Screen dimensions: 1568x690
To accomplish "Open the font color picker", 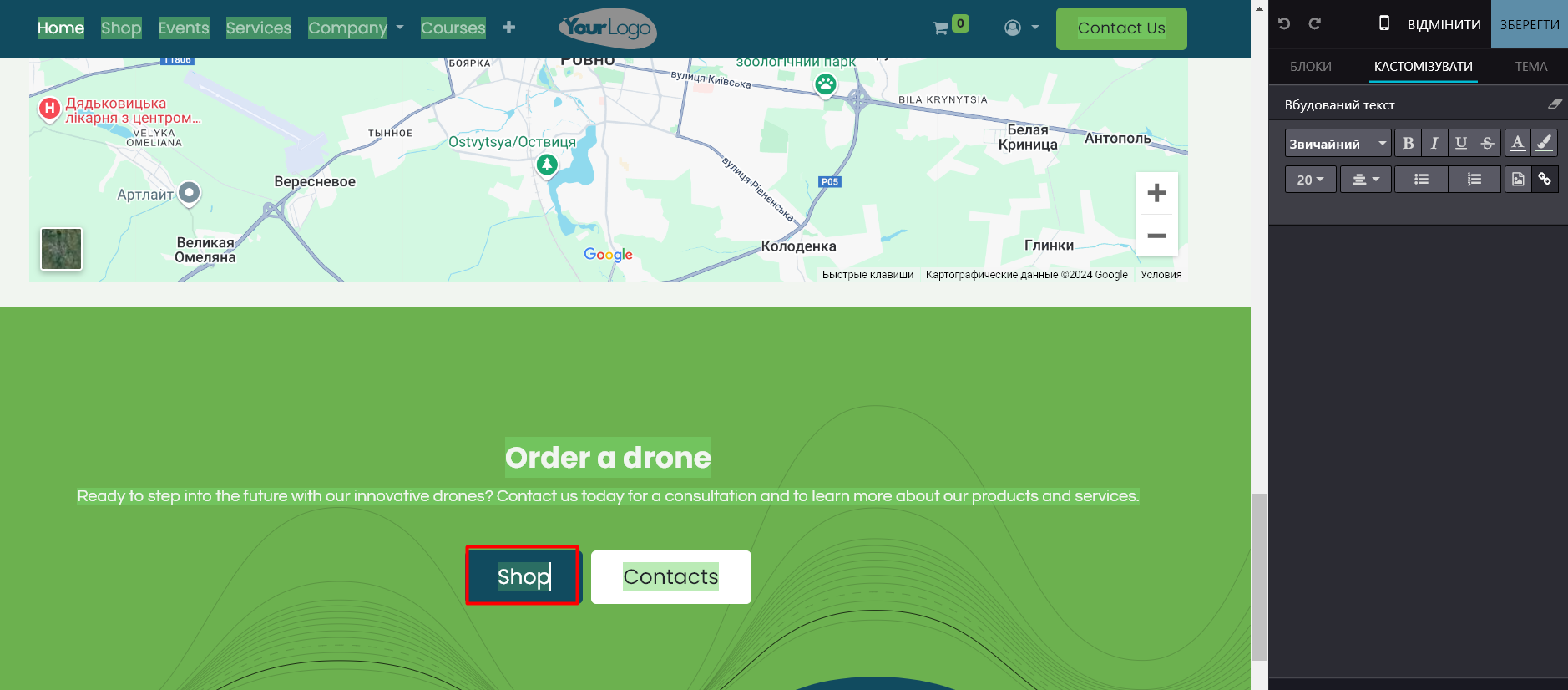I will (x=1518, y=143).
